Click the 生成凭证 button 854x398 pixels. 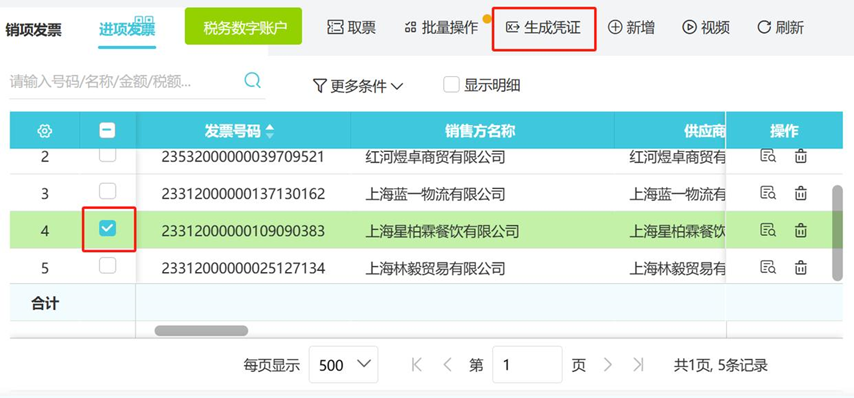[x=544, y=28]
